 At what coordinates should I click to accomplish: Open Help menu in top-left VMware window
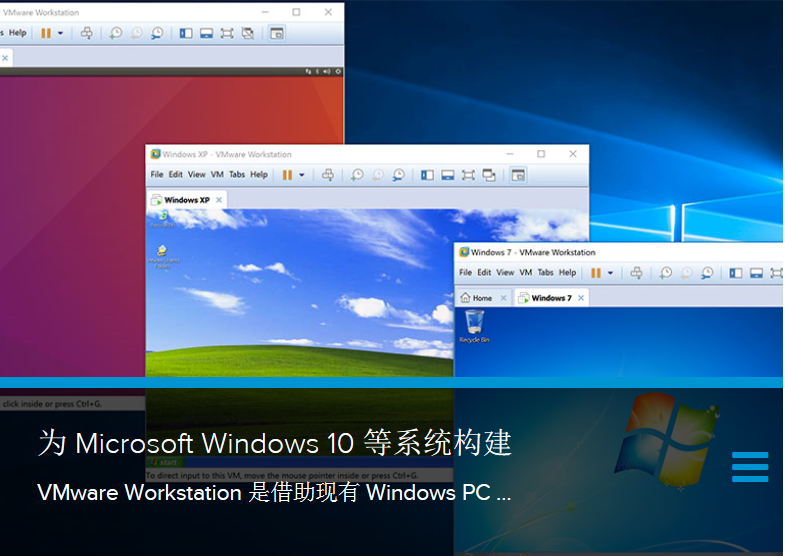pos(18,33)
